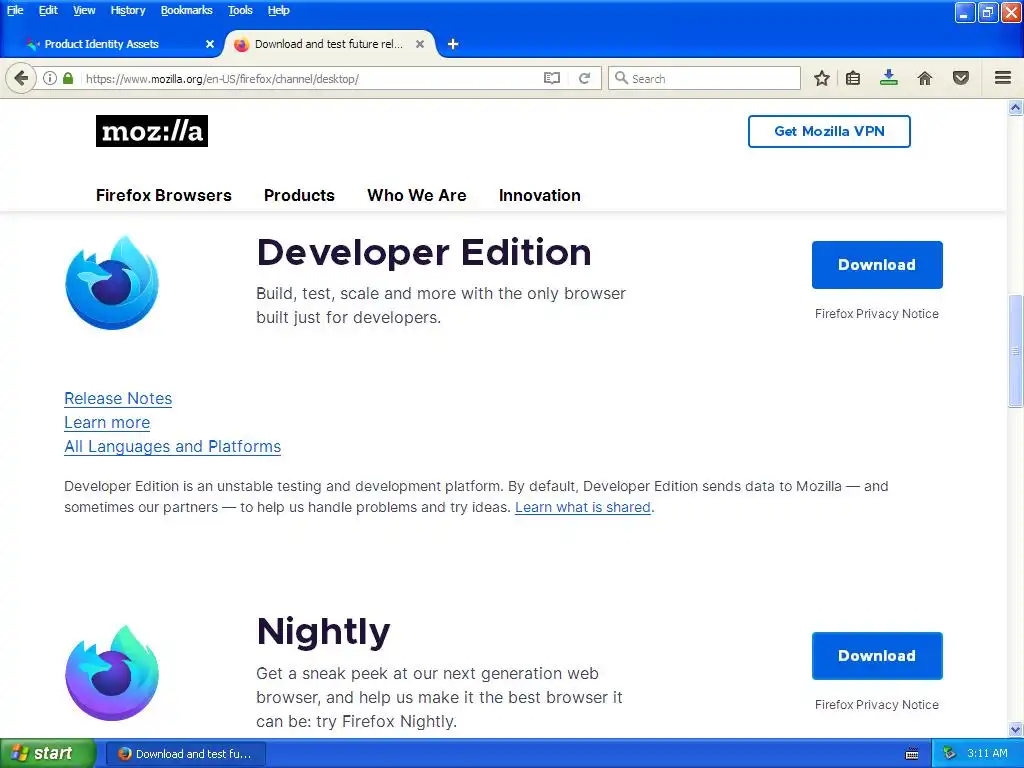
Task: Click the vertical scrollbar thumb
Action: click(1016, 351)
